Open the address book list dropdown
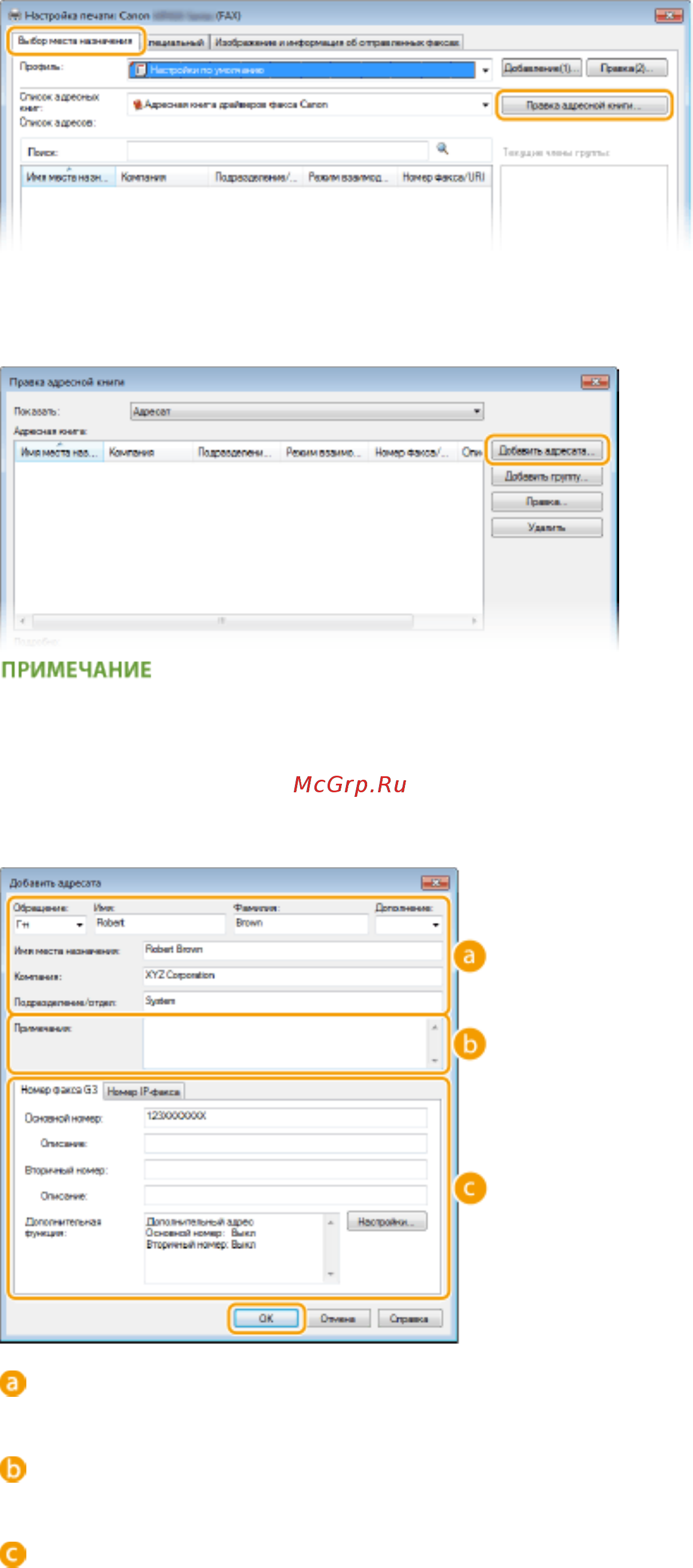693x1568 pixels. click(x=485, y=105)
